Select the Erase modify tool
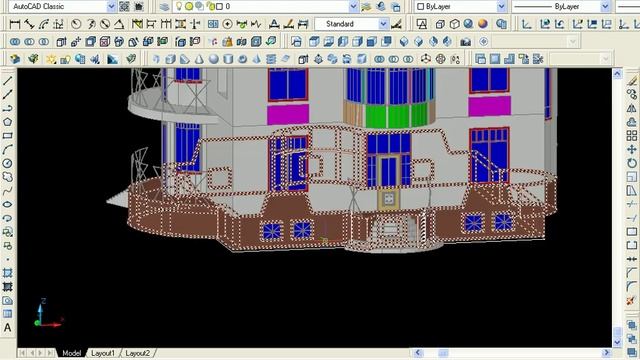Image resolution: width=640 pixels, height=360 pixels. pyautogui.click(x=632, y=81)
